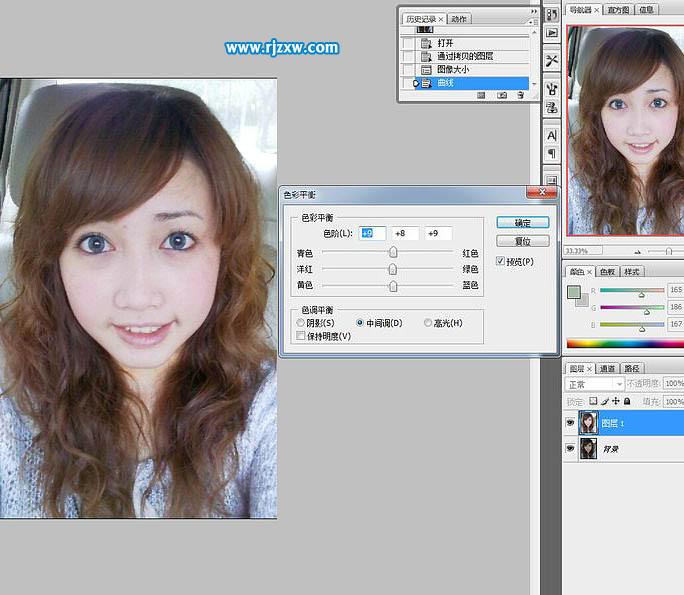Click the lock all padlock icon in Layers
684x595 pixels.
click(626, 401)
